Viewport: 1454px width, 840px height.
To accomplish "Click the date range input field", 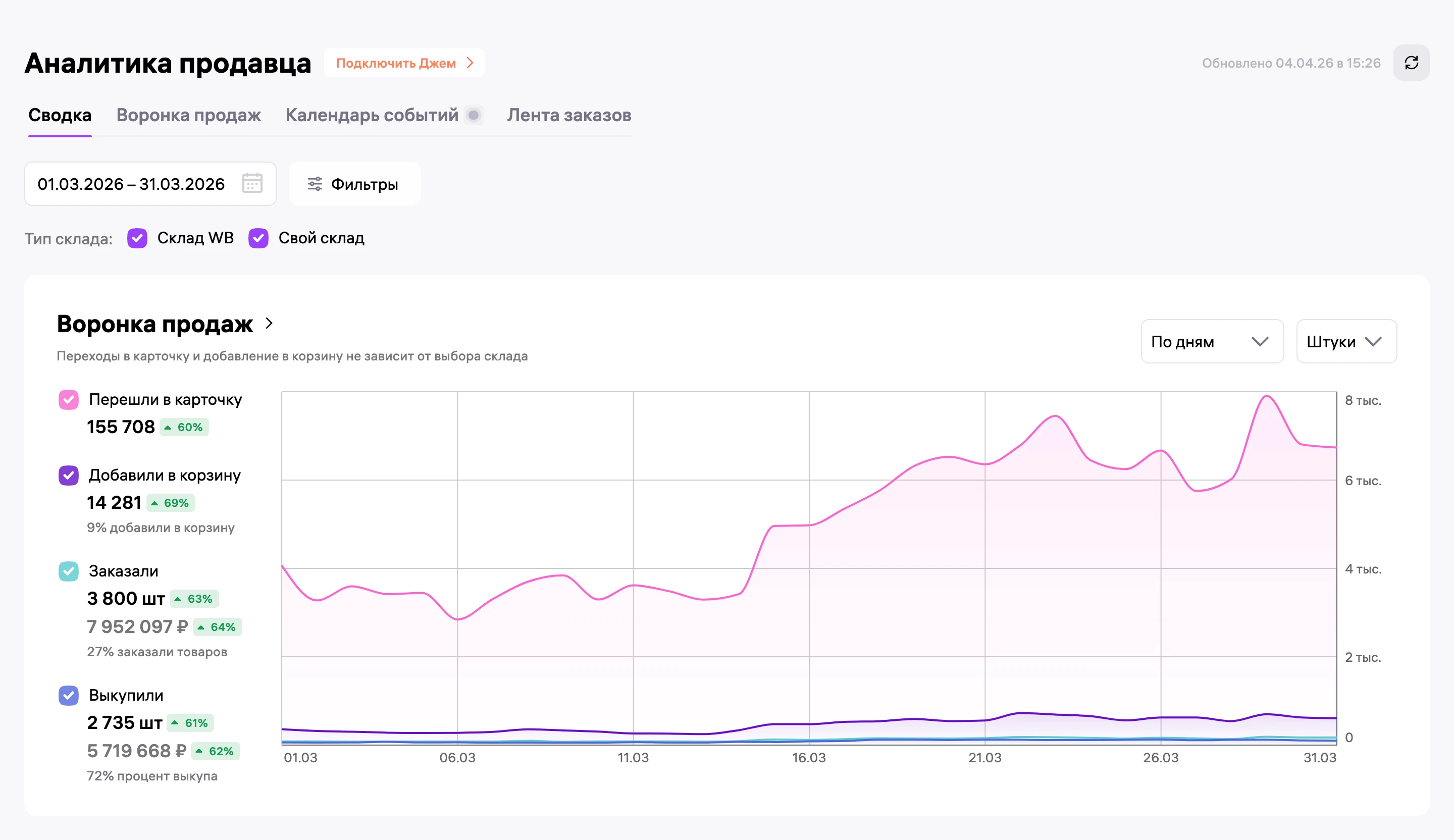I will pyautogui.click(x=150, y=184).
